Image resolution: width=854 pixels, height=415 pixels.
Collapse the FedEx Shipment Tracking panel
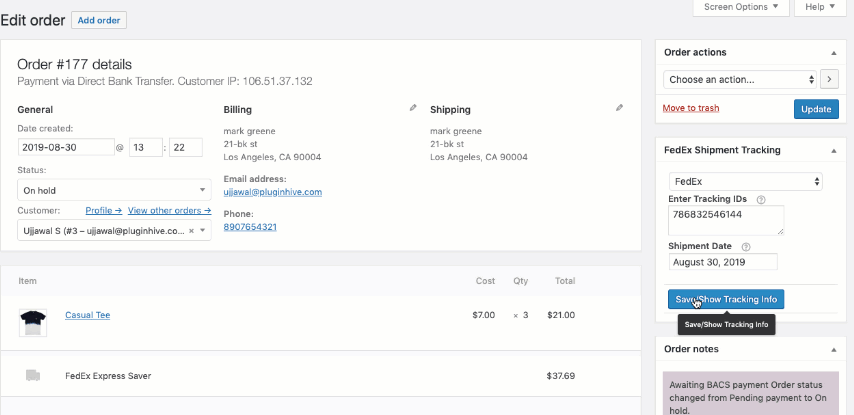coord(833,150)
